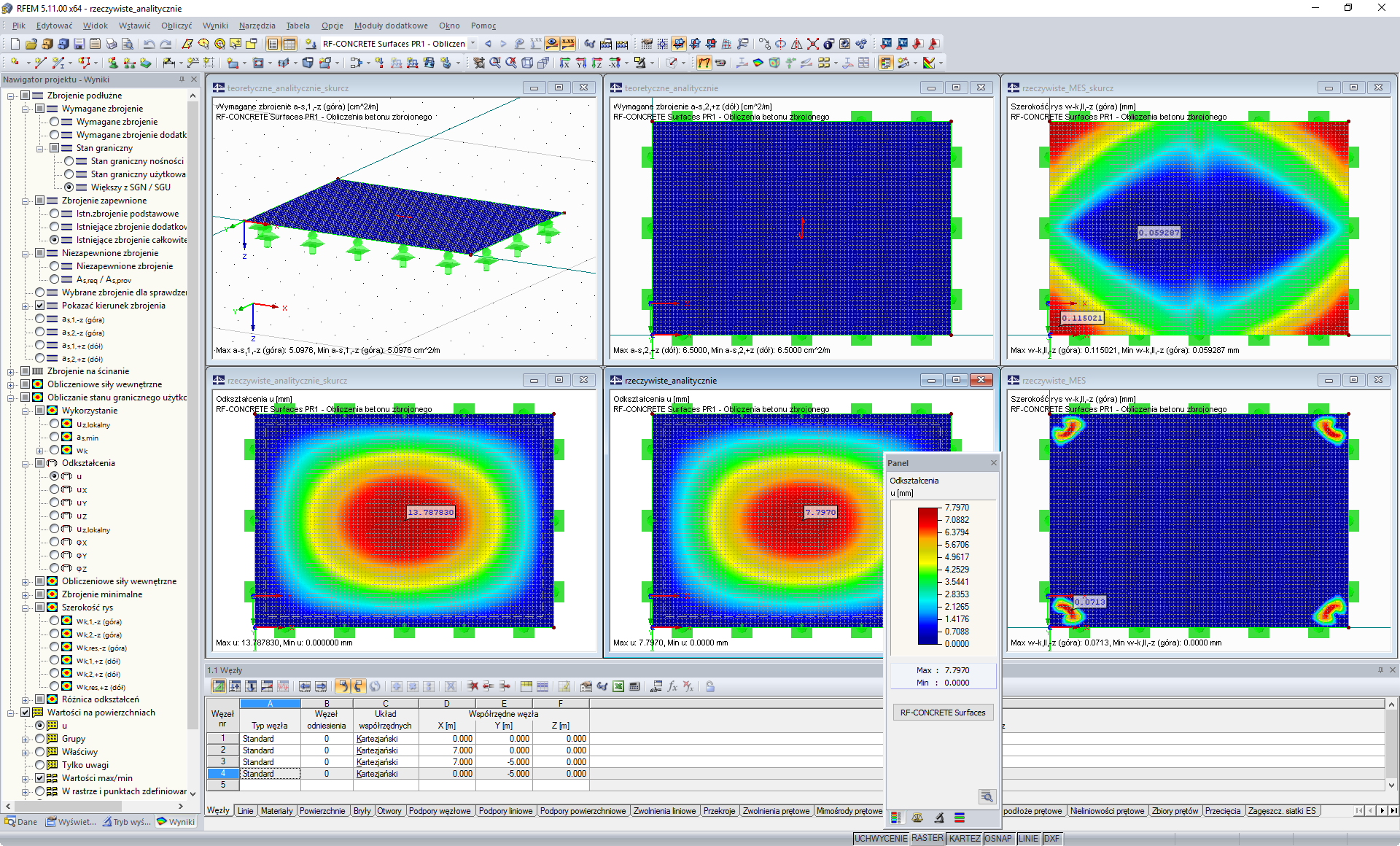Switch to Podpory węzłowe table tab
The height and width of the screenshot is (846, 1400).
pos(439,811)
